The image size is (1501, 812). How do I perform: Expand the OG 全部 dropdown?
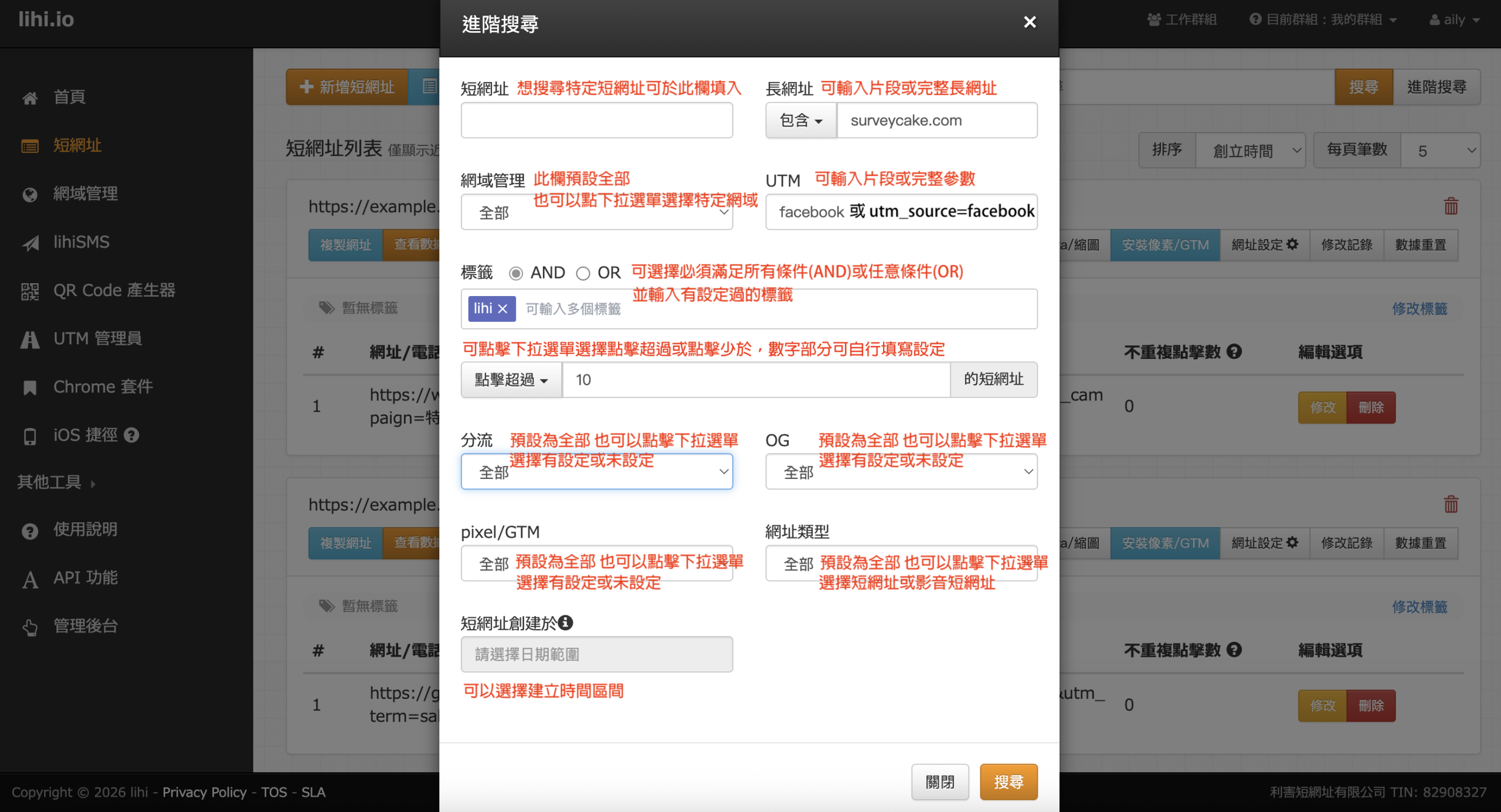(901, 472)
